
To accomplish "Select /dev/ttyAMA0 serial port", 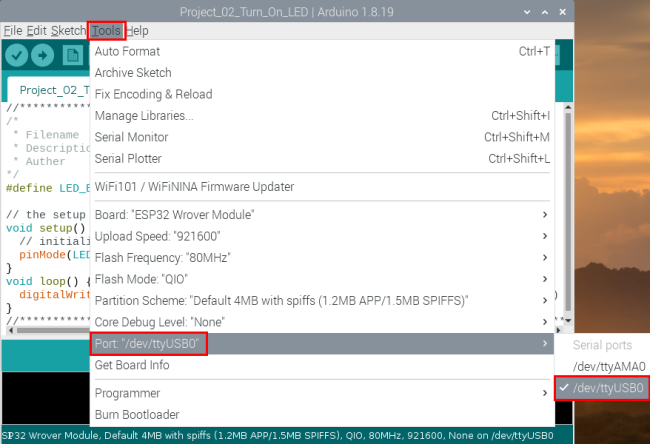I will pyautogui.click(x=602, y=366).
